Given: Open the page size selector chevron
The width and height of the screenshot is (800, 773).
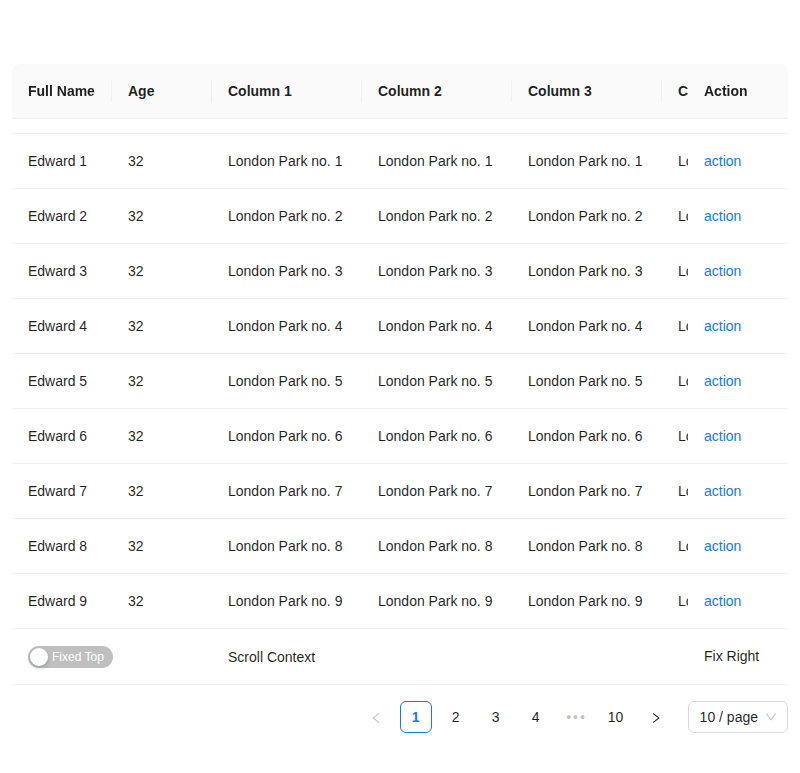Looking at the screenshot, I should pos(772,717).
